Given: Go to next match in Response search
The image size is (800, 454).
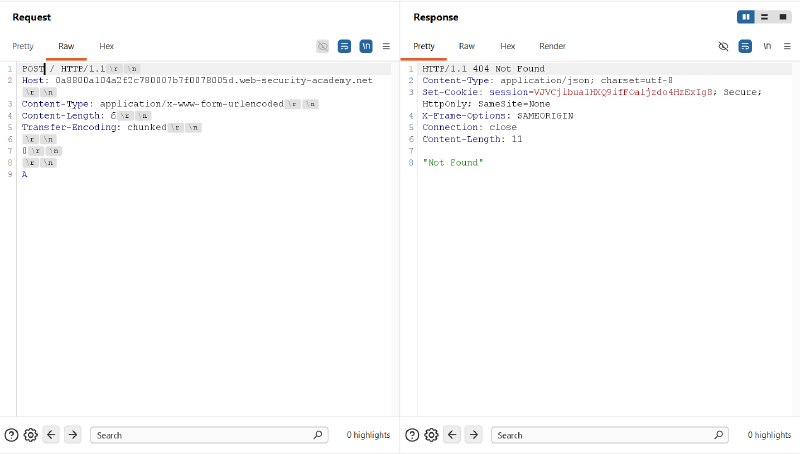Looking at the screenshot, I should tap(474, 435).
